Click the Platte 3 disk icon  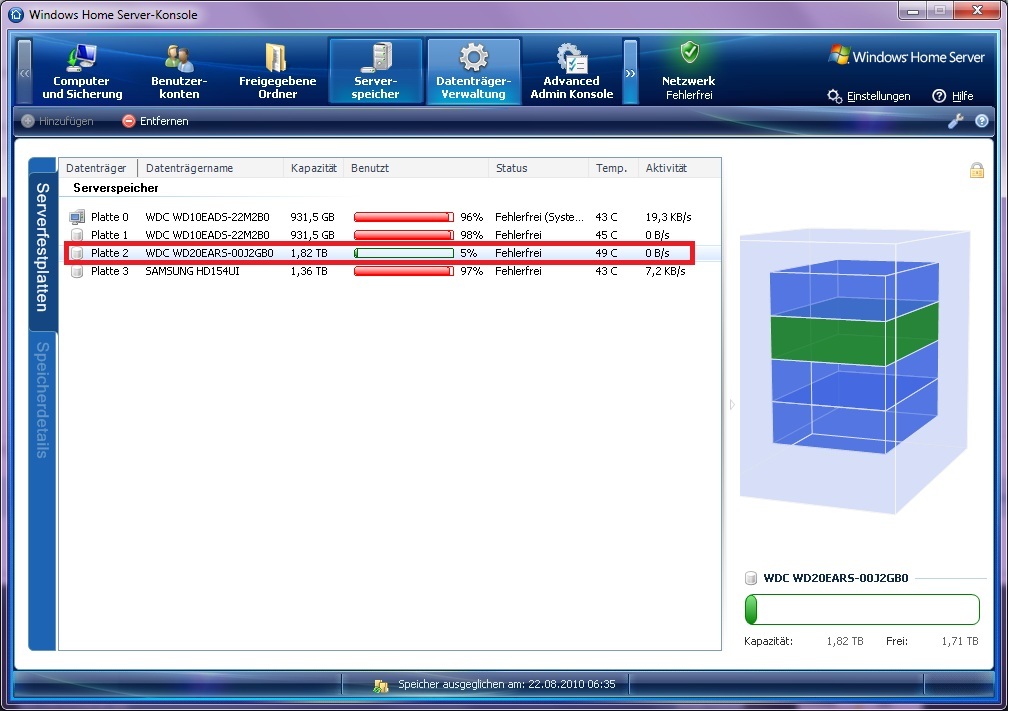click(77, 271)
